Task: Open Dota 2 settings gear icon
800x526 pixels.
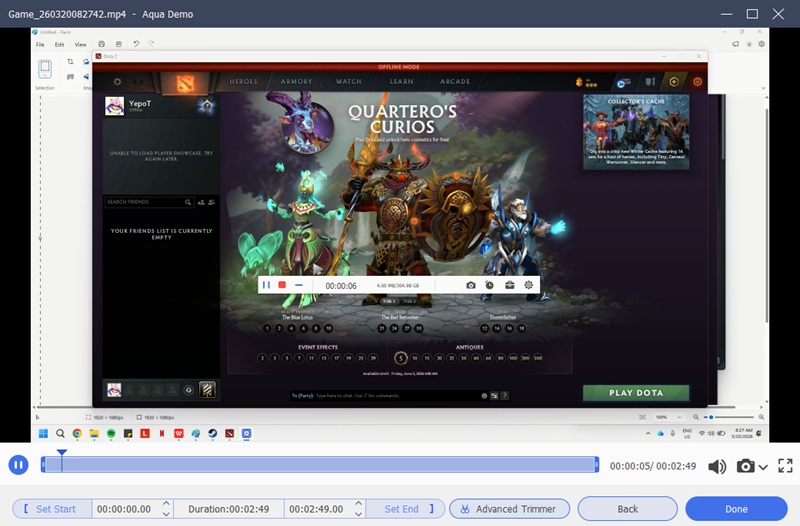Action: point(117,82)
